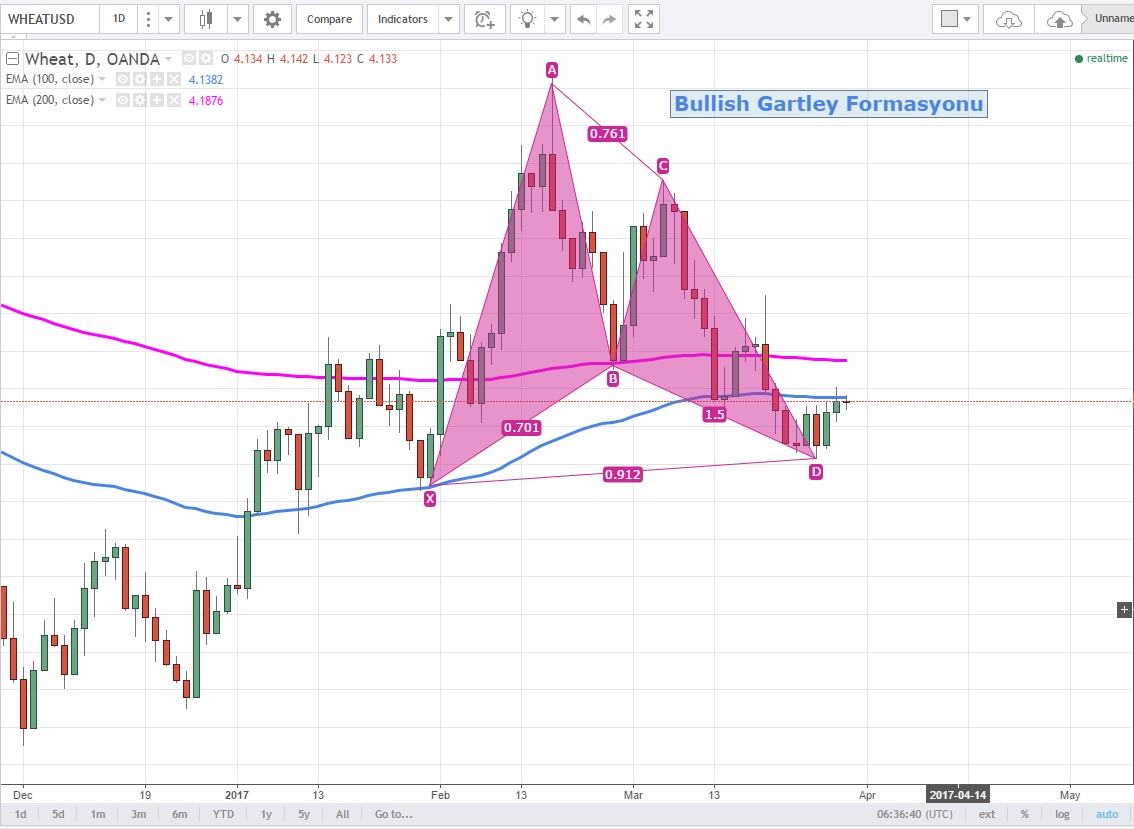Viewport: 1134px width, 829px height.
Task: Hide the EMA 100 indicator
Action: tap(123, 79)
